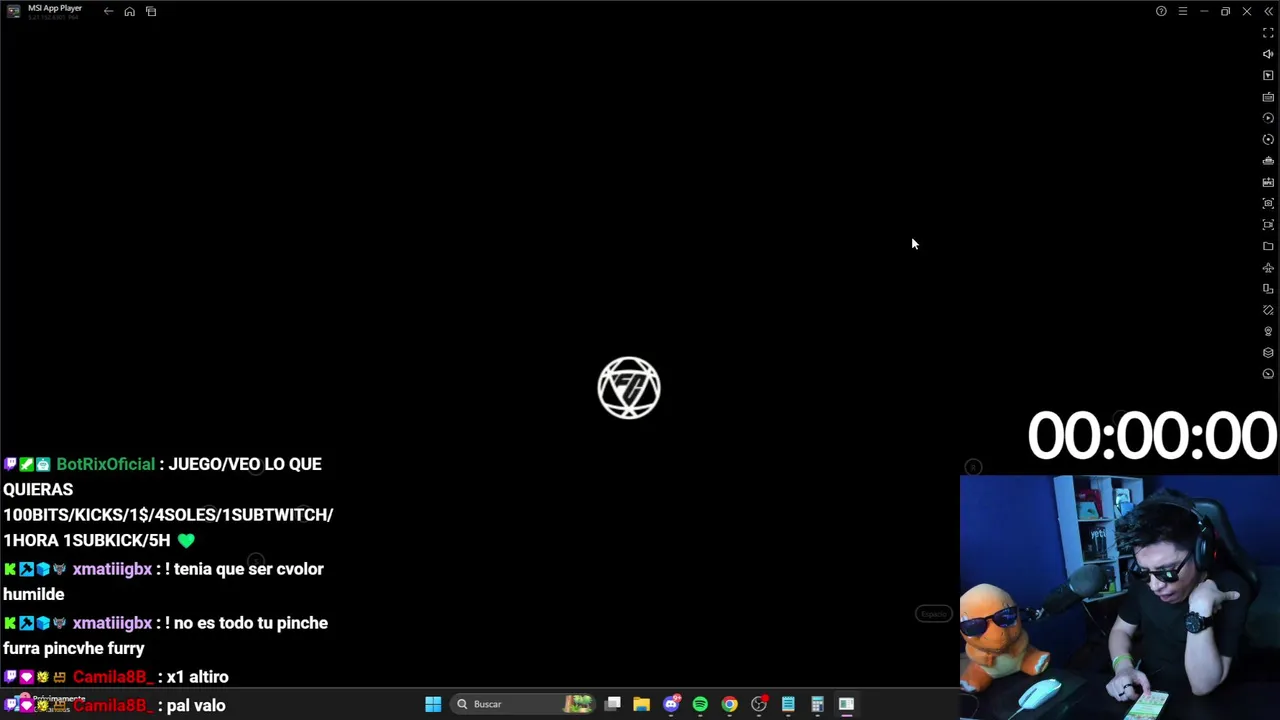The image size is (1280, 720).
Task: Toggle the cursor lock icon in sidebar
Action: (x=1268, y=75)
